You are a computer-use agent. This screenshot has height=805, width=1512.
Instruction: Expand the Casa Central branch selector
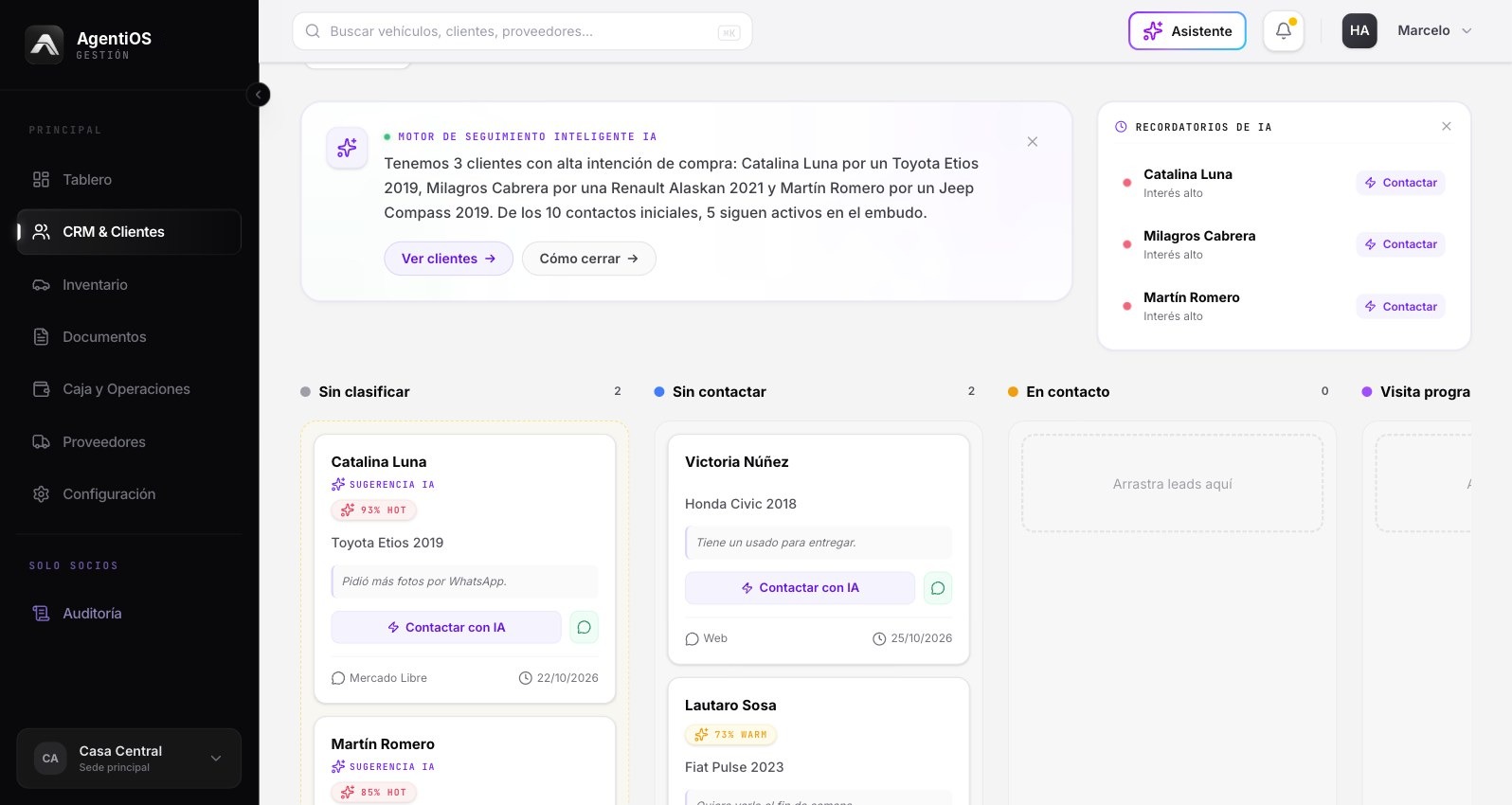click(x=129, y=759)
